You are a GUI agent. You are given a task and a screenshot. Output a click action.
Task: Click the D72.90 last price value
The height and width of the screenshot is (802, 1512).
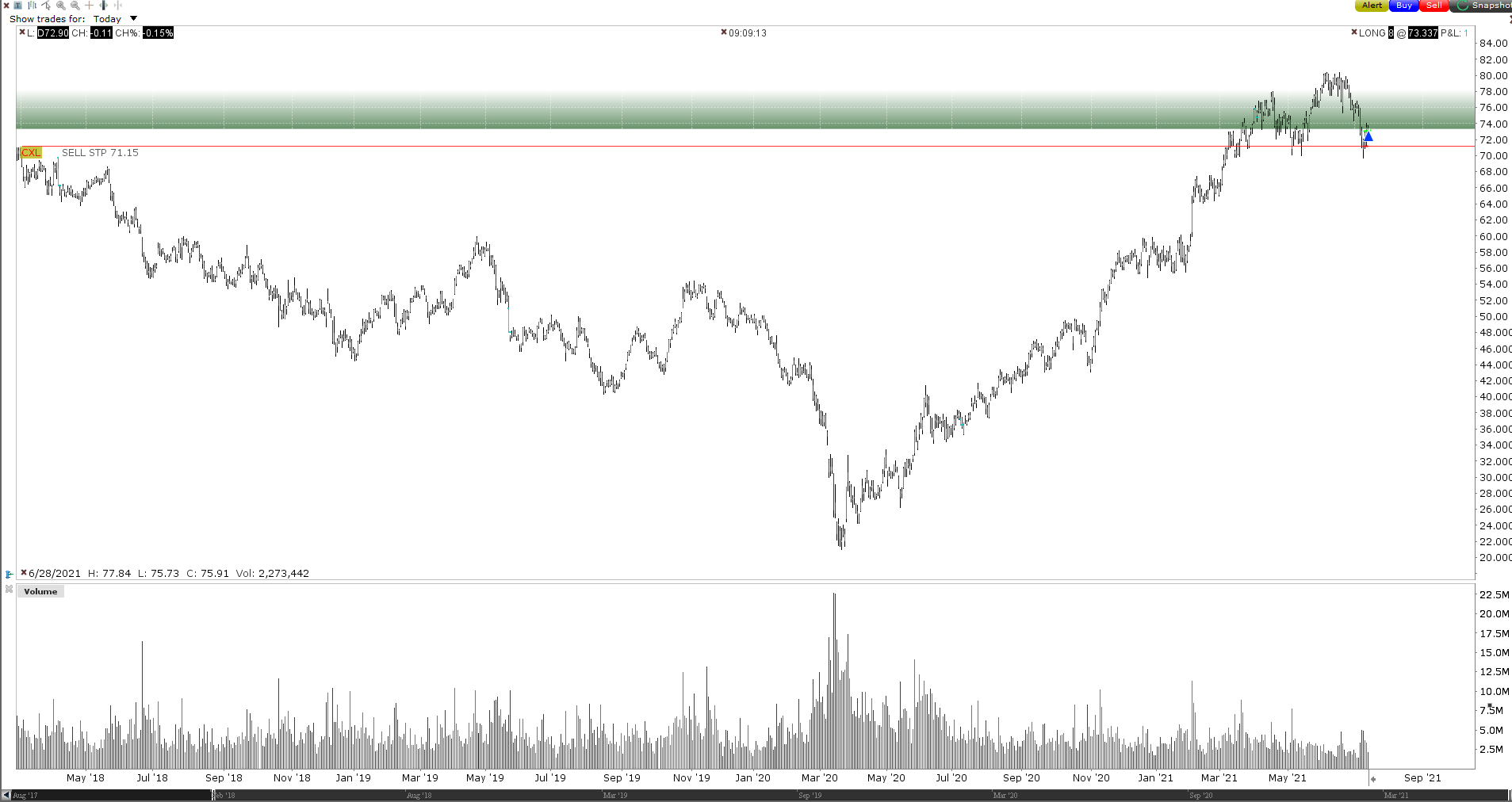53,33
